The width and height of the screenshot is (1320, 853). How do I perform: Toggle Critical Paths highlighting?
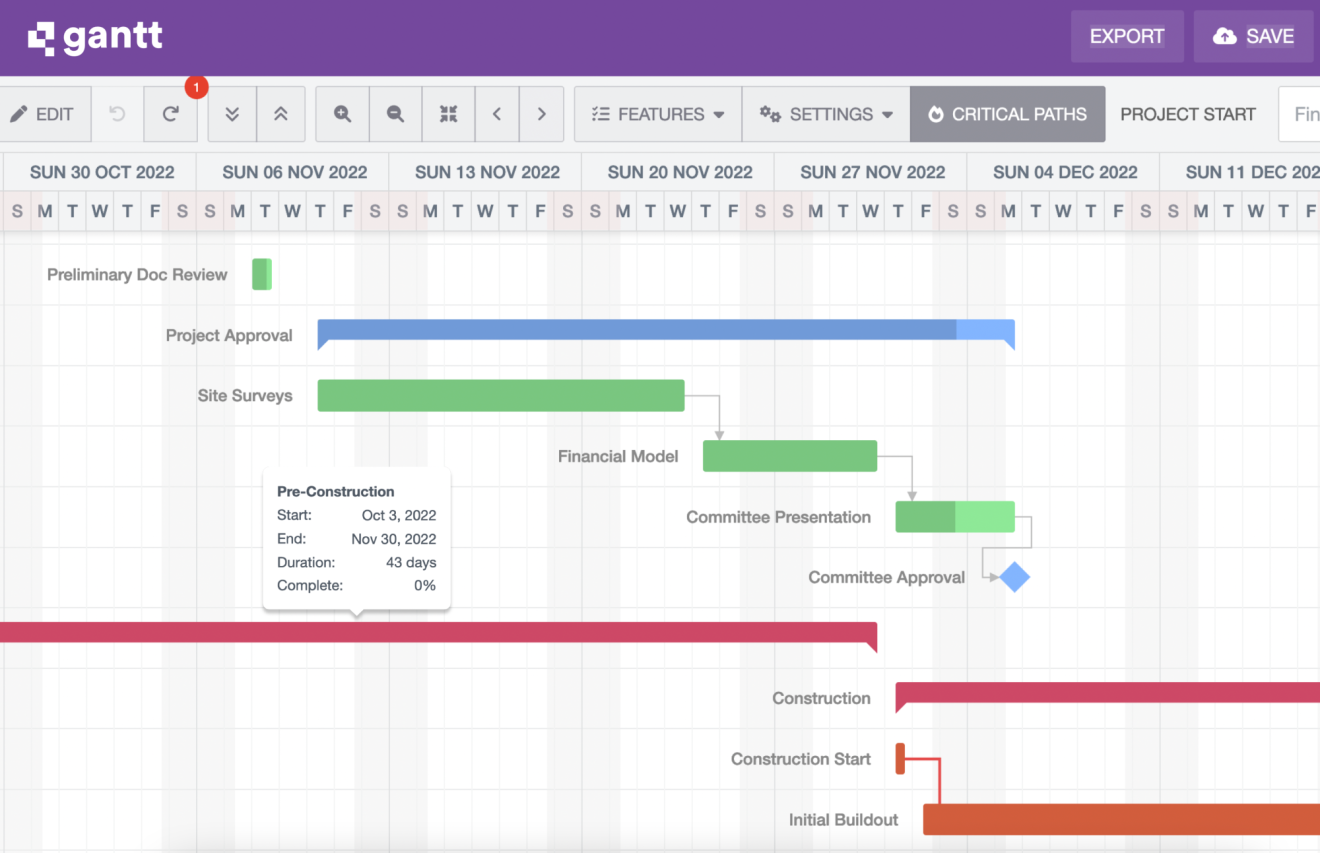(x=1007, y=114)
